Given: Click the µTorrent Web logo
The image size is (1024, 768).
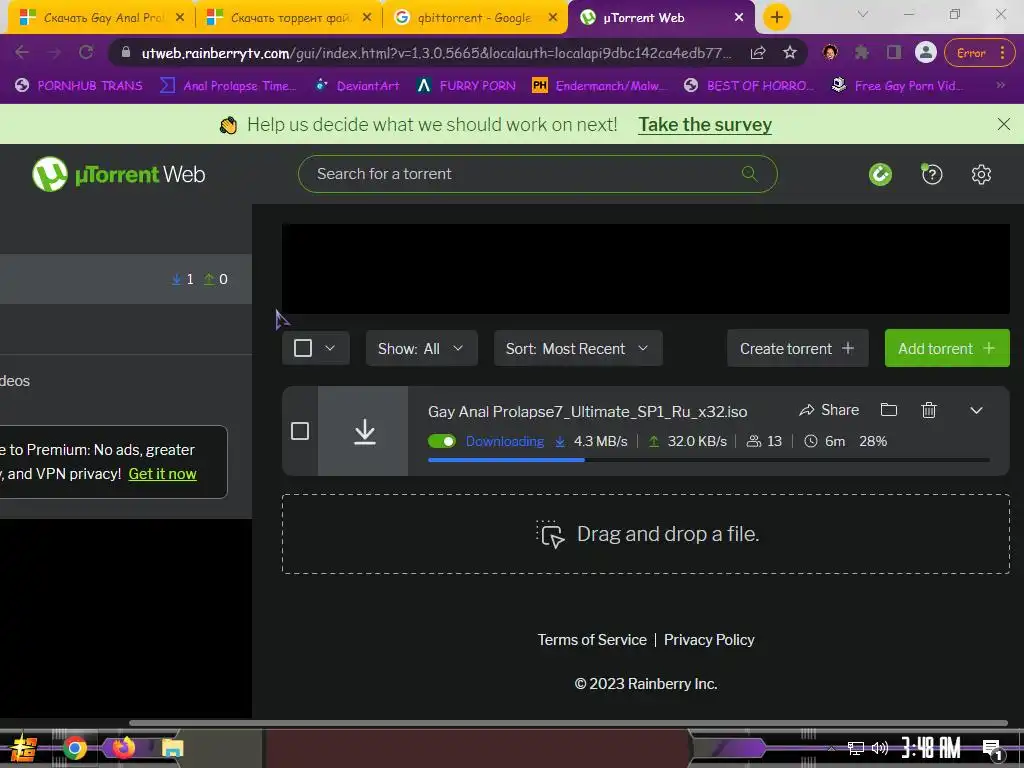Looking at the screenshot, I should [119, 174].
